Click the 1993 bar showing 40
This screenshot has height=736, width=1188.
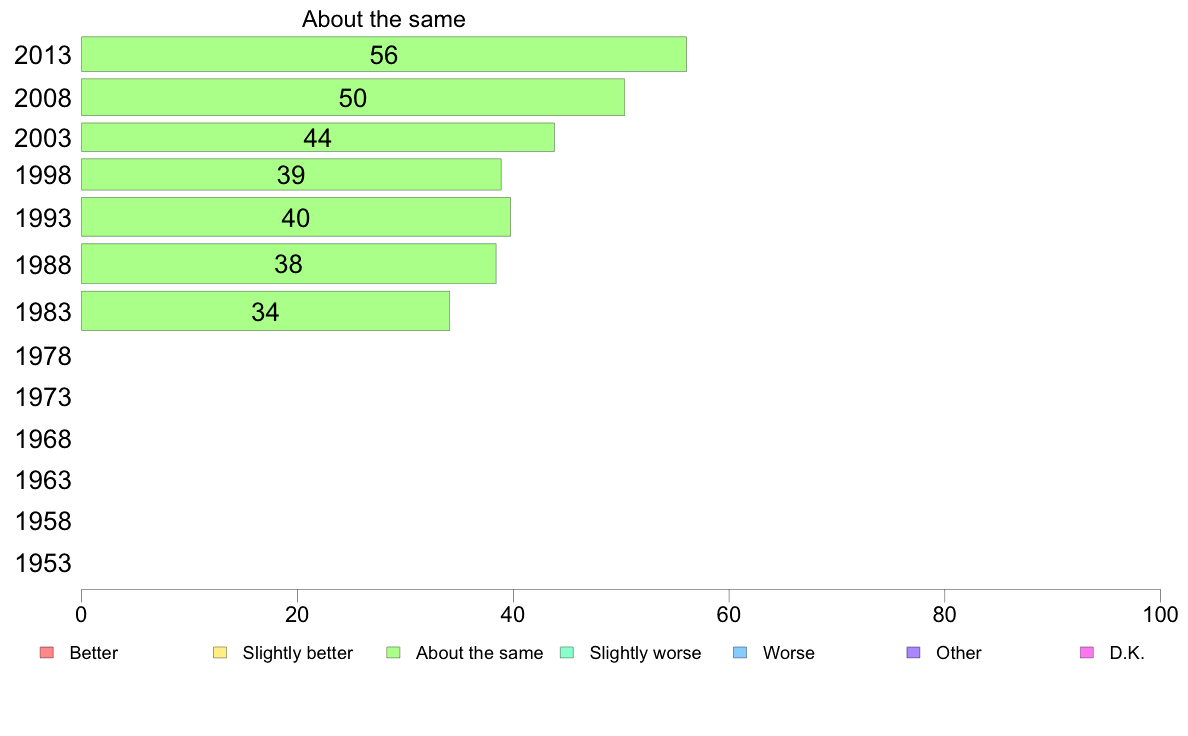tap(295, 217)
